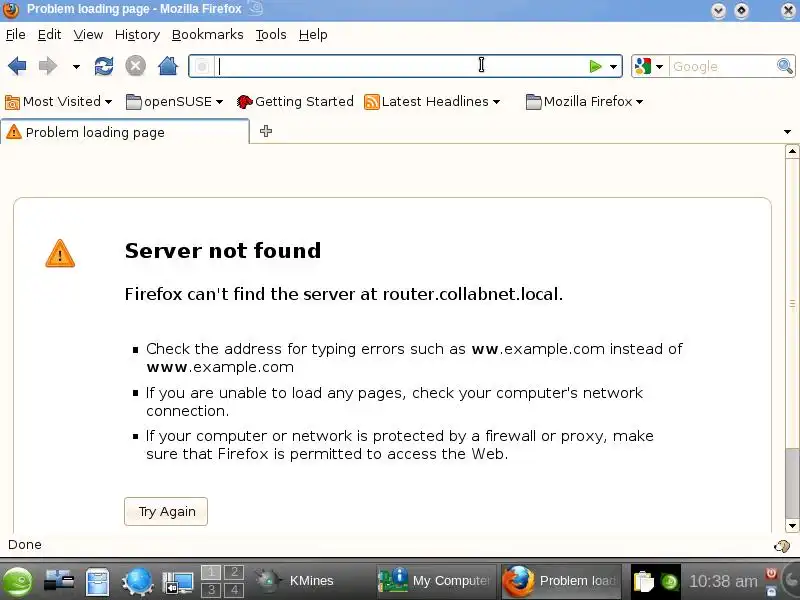Open the Help menu
The width and height of the screenshot is (800, 600).
click(313, 35)
